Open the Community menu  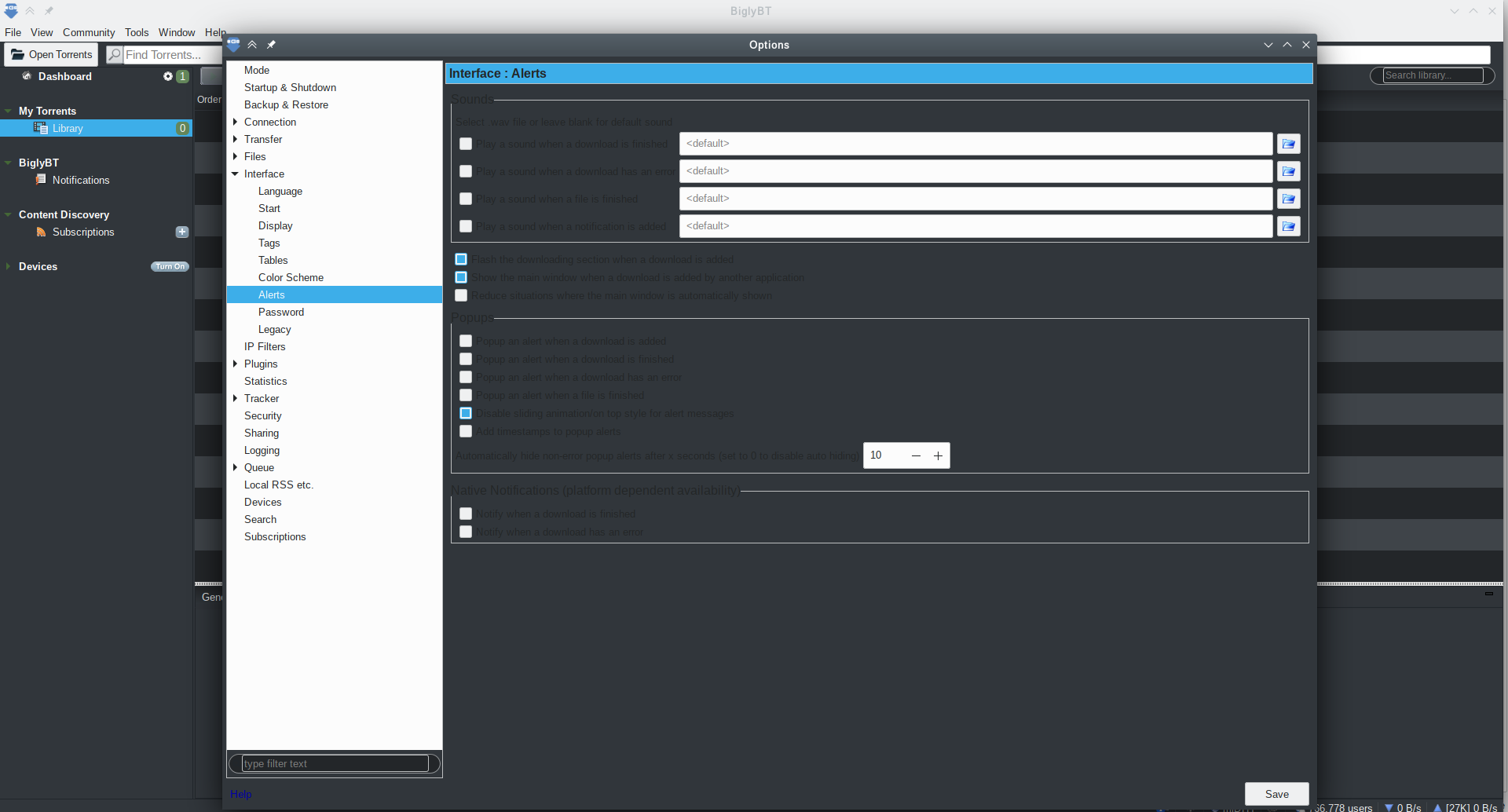(x=88, y=32)
